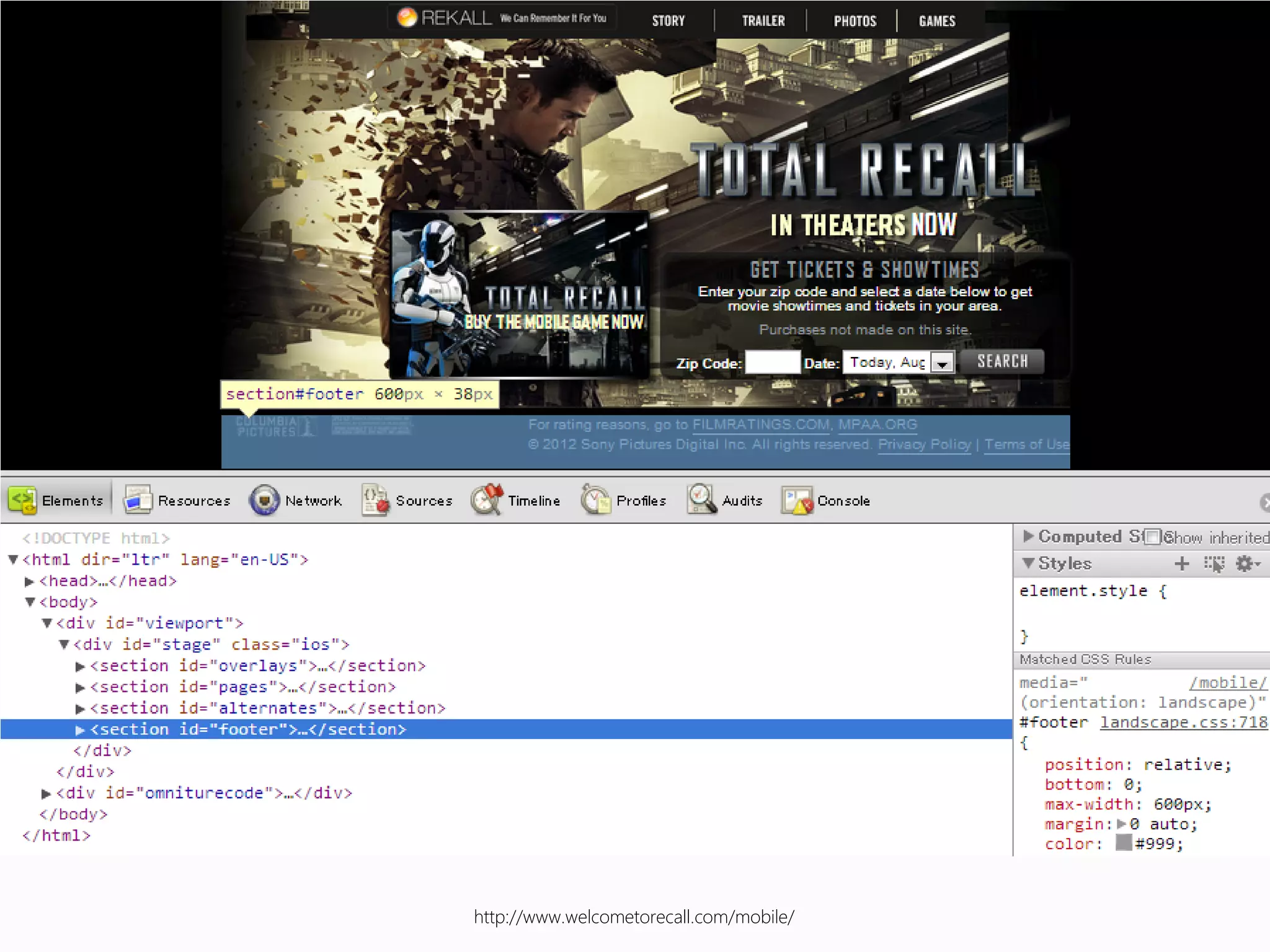Open the Privacy Policy link
Viewport: 1270px width, 952px height.
point(925,444)
